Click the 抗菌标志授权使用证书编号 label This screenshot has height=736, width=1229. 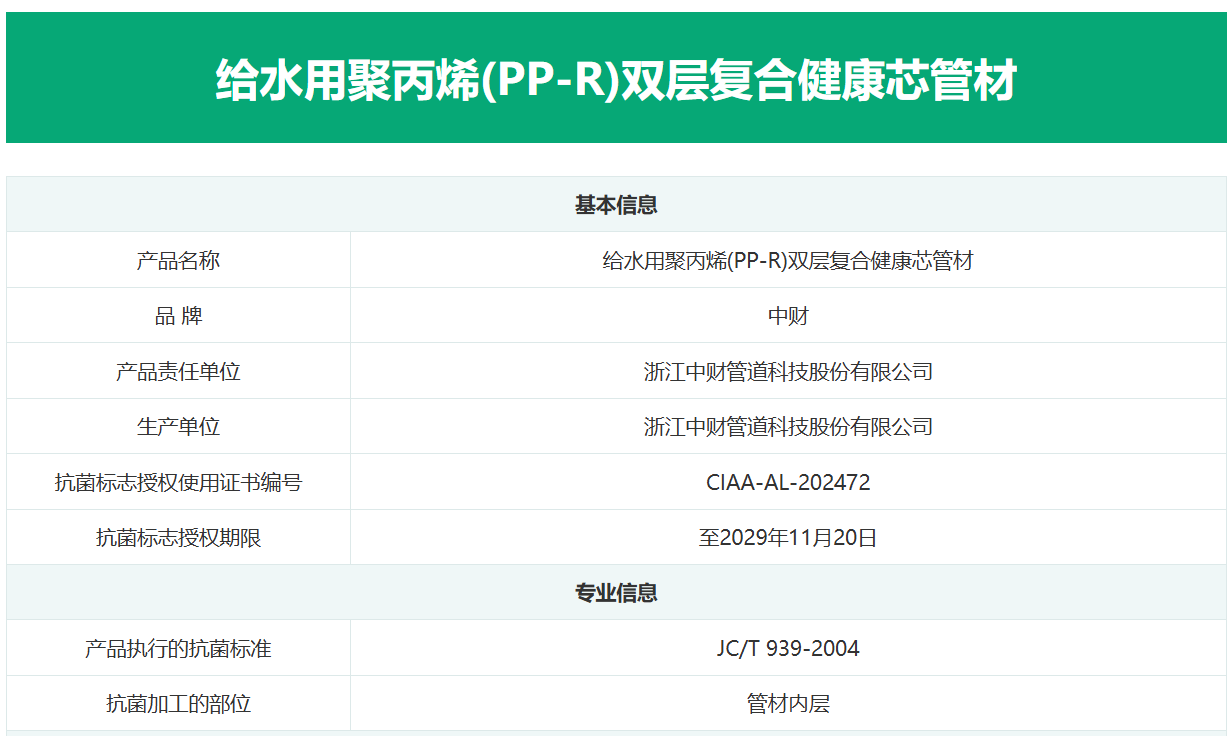tap(178, 483)
